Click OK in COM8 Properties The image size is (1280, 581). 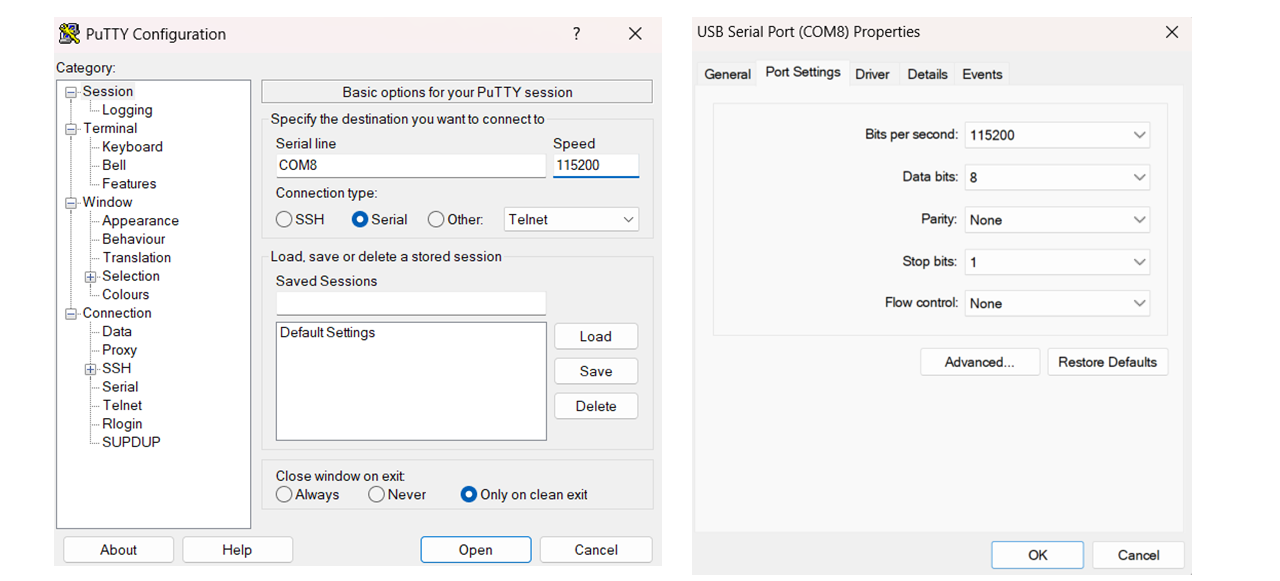[1038, 555]
